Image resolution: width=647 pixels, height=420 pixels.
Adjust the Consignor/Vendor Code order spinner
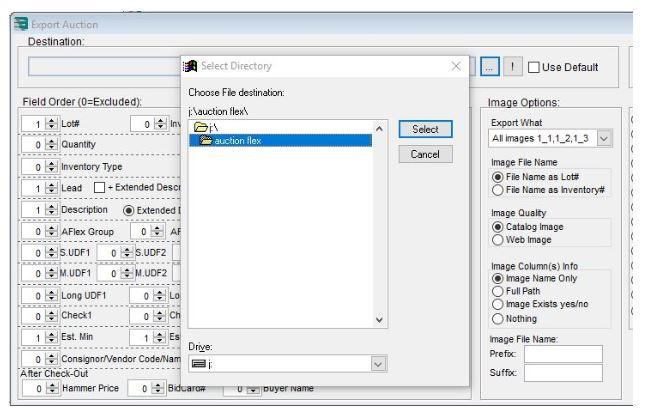(51, 359)
